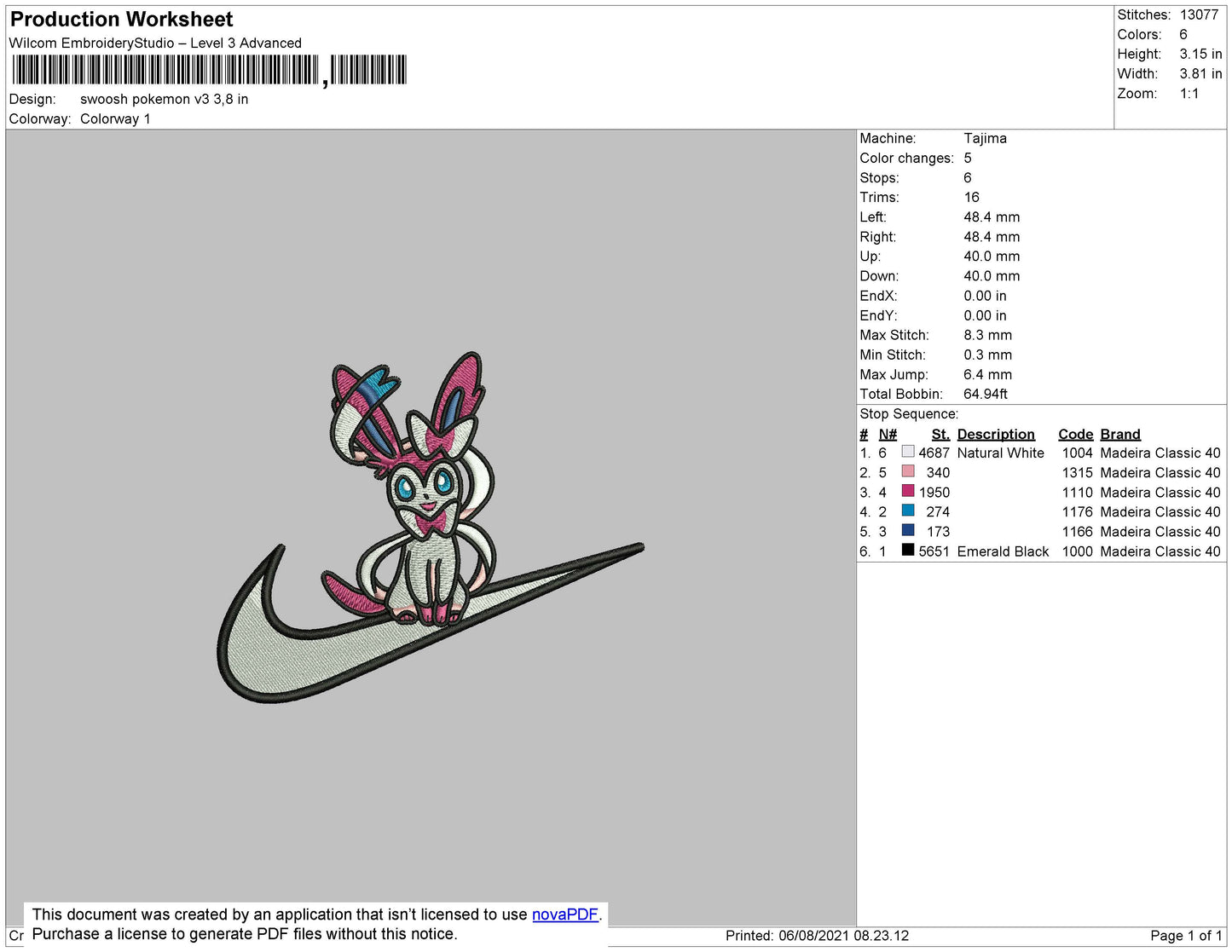Click the barcode at the top
Image resolution: width=1232 pixels, height=952 pixels.
click(209, 70)
